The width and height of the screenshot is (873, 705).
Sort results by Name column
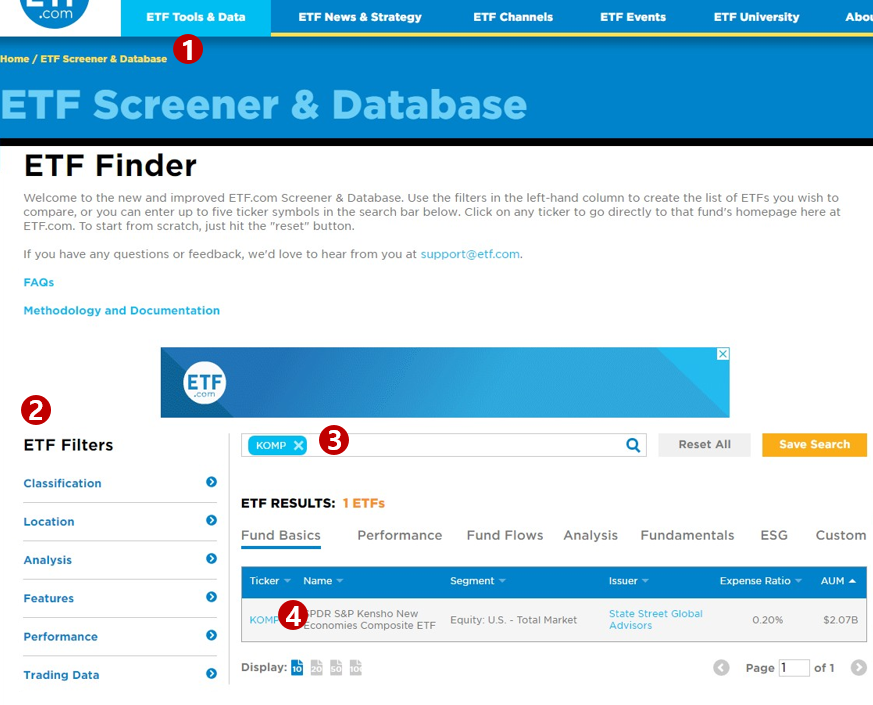(x=323, y=581)
